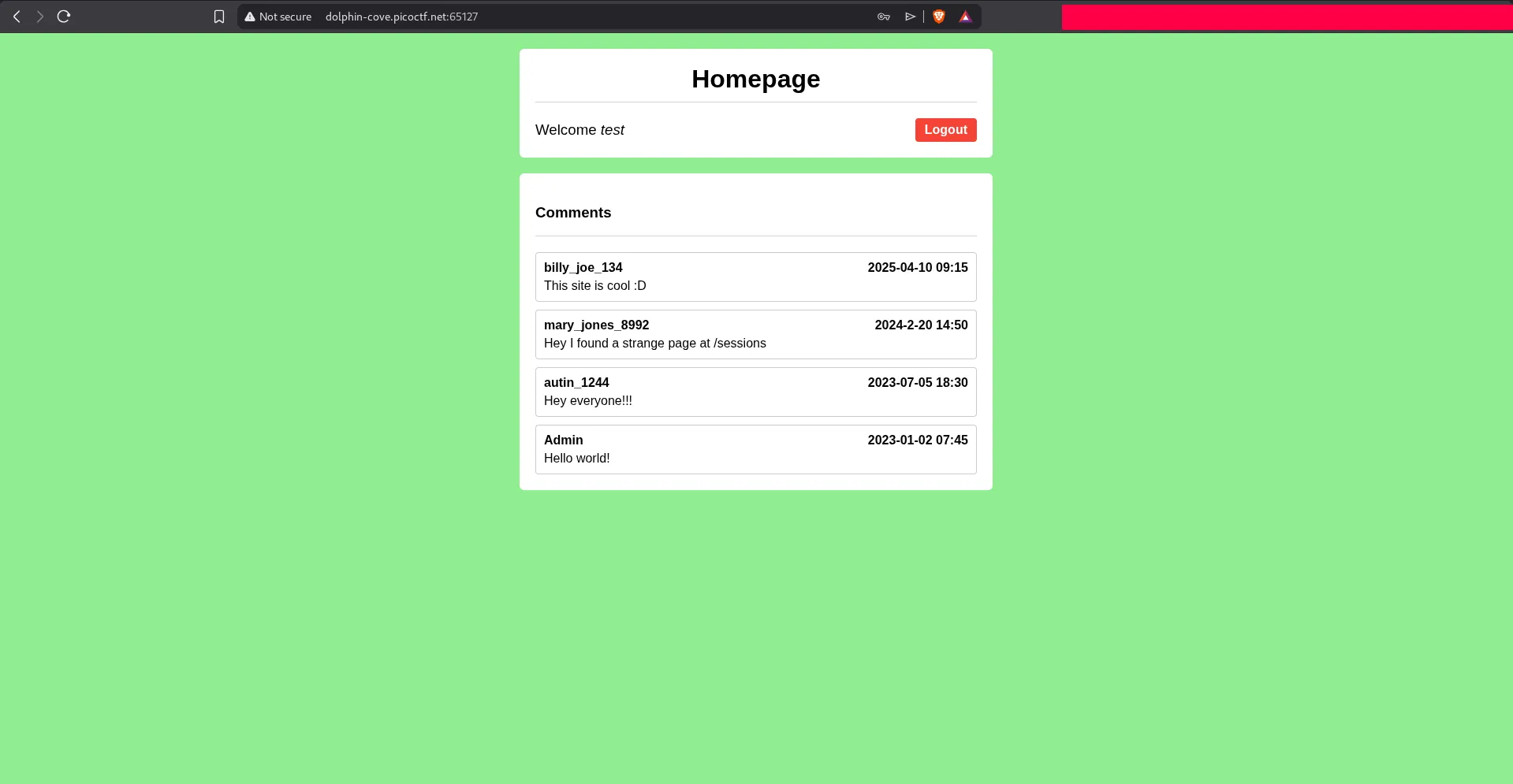Click the Not secure warning icon

tap(250, 17)
